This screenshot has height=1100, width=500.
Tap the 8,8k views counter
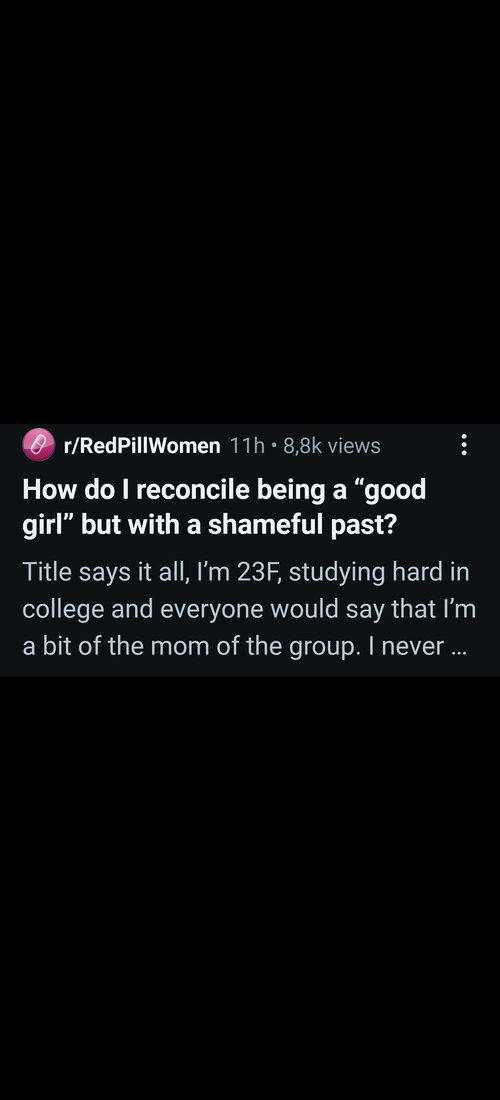tap(331, 445)
